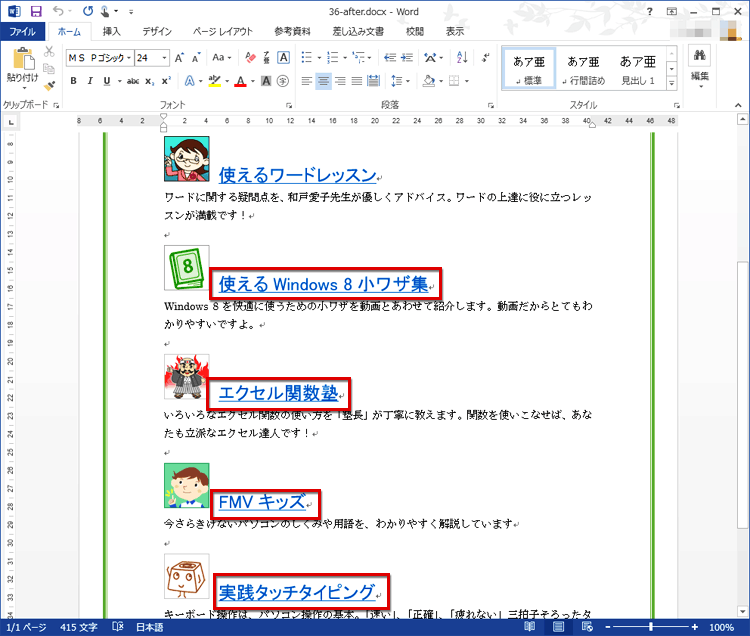Toggle Underline formatting

point(107,81)
